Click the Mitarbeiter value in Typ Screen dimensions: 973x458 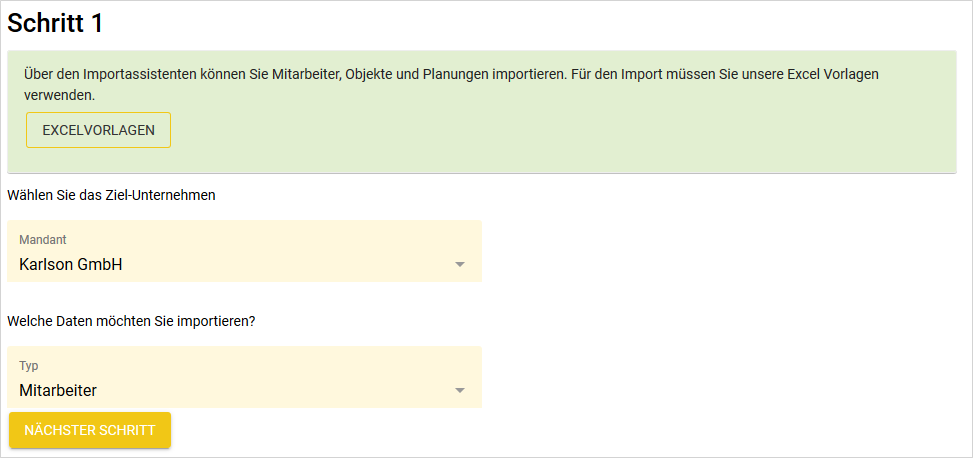58,390
